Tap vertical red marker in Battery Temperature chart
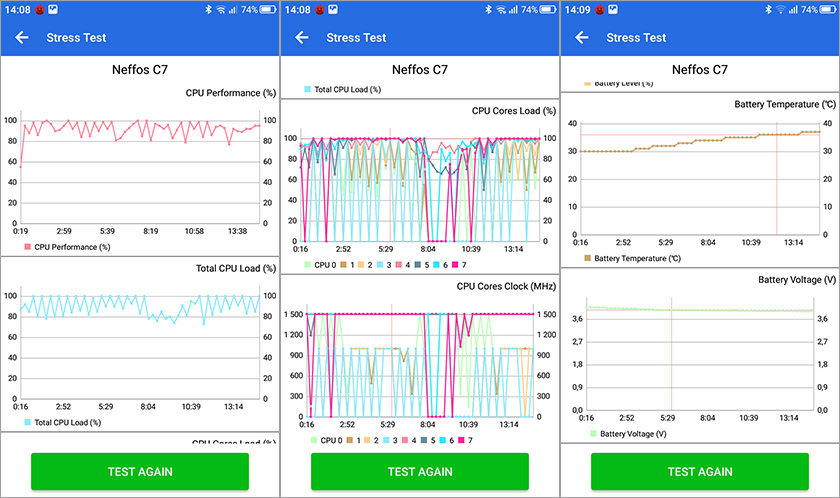The height and width of the screenshot is (498, 840). click(777, 179)
